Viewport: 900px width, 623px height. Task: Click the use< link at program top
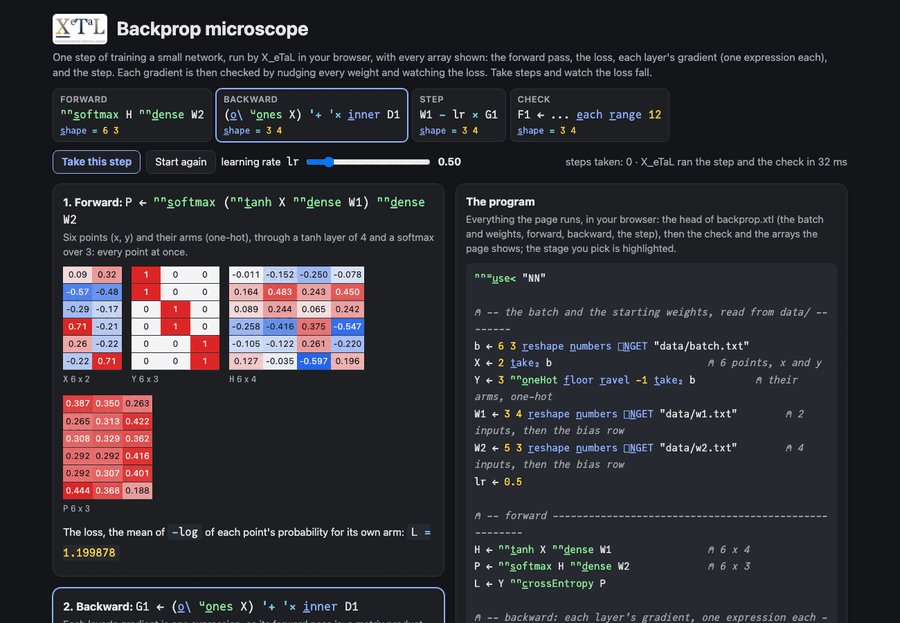click(504, 278)
